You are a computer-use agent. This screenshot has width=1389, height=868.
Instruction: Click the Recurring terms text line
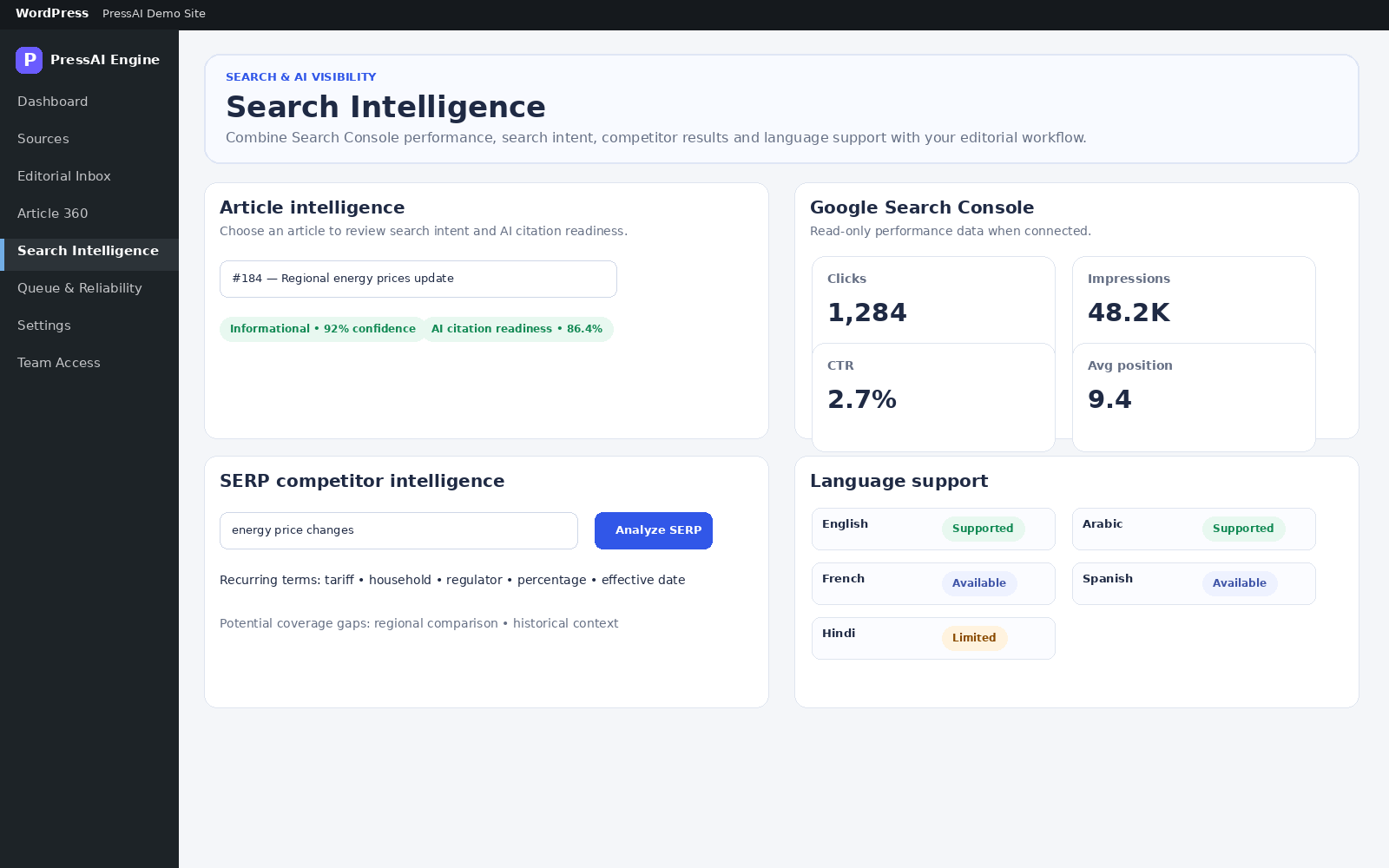click(452, 580)
